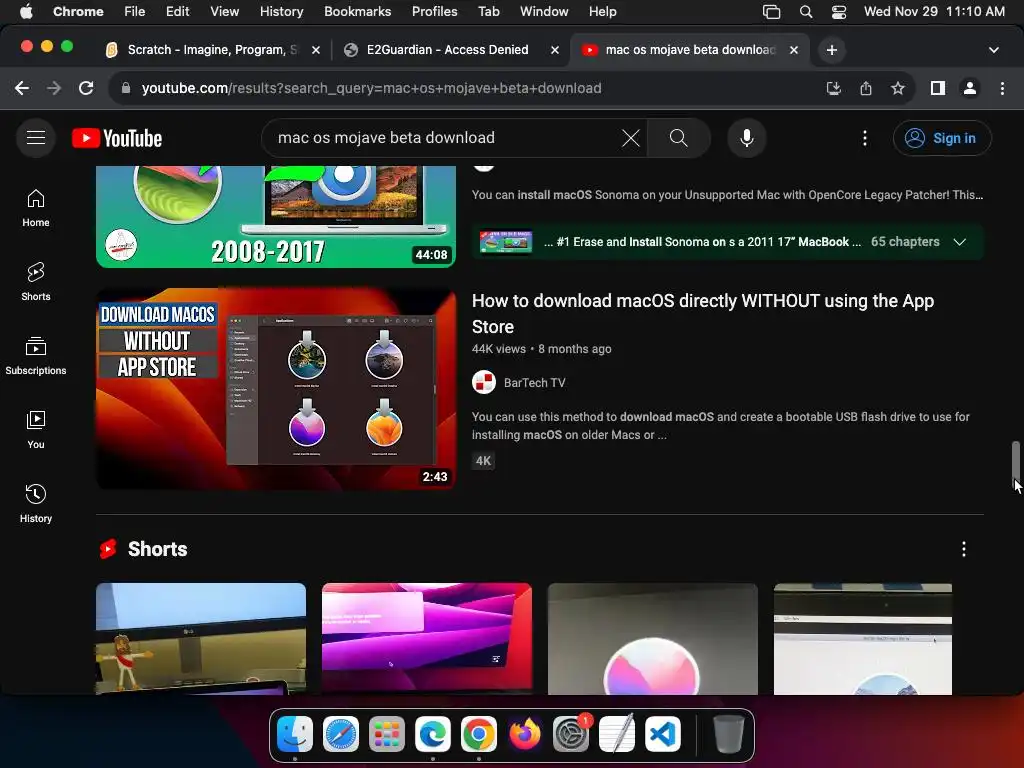Share this page from the address bar
The width and height of the screenshot is (1024, 768).
click(x=865, y=88)
